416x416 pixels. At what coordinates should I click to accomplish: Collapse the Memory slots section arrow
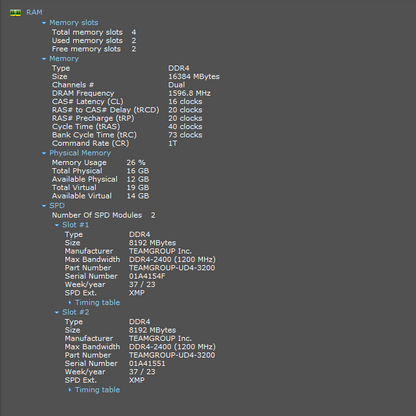[44, 23]
